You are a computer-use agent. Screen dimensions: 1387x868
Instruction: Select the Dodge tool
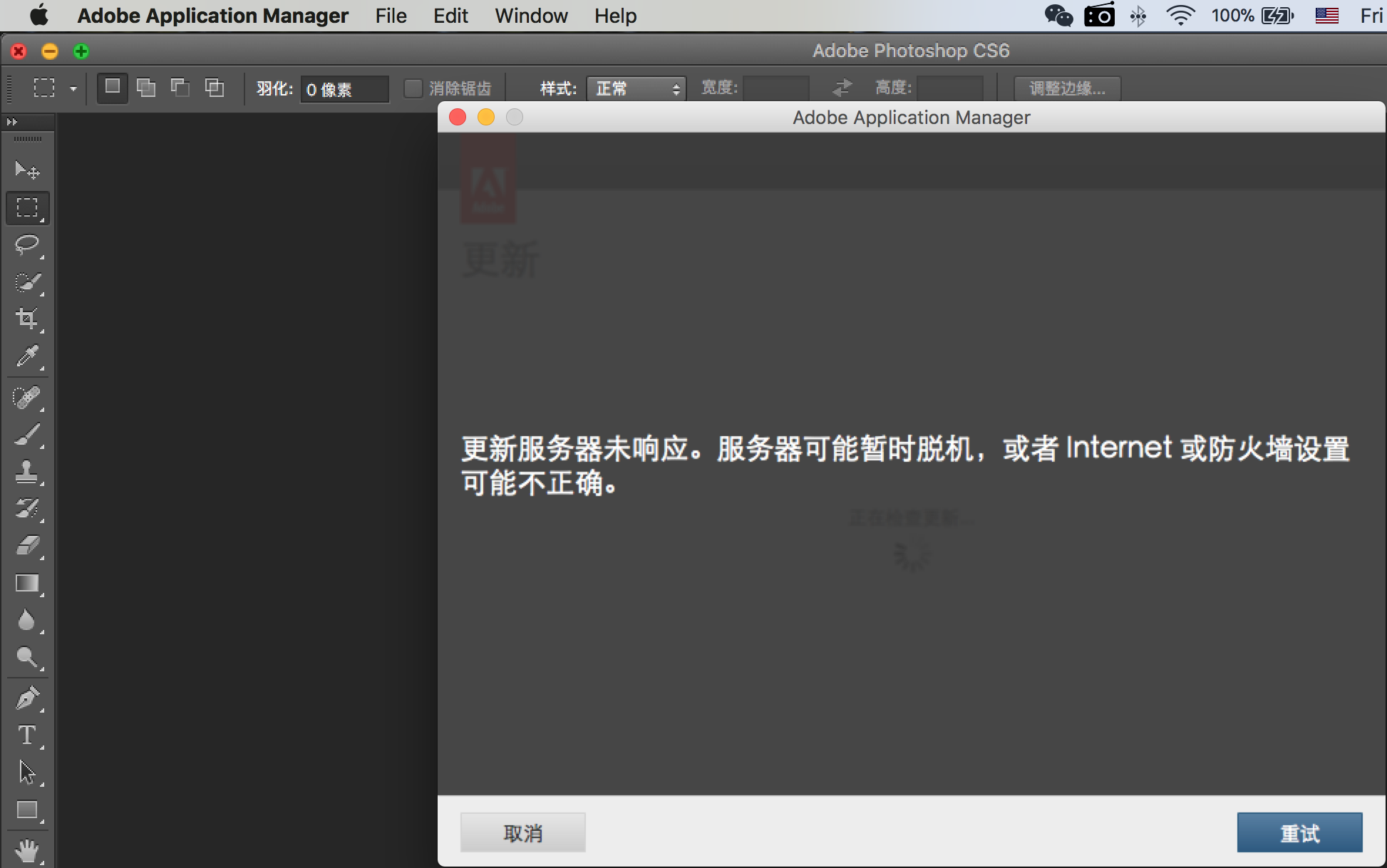pos(28,657)
